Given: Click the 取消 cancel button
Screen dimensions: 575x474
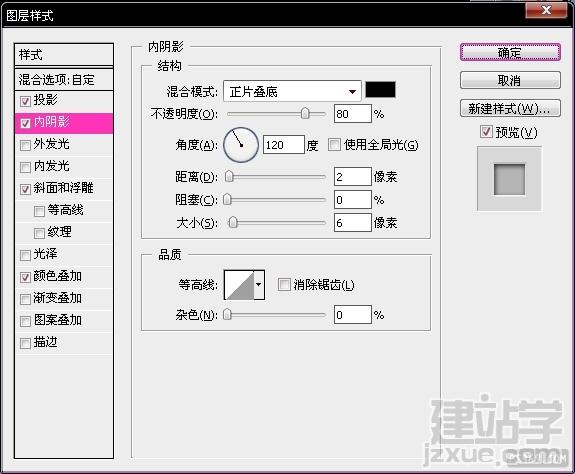Looking at the screenshot, I should [x=510, y=80].
